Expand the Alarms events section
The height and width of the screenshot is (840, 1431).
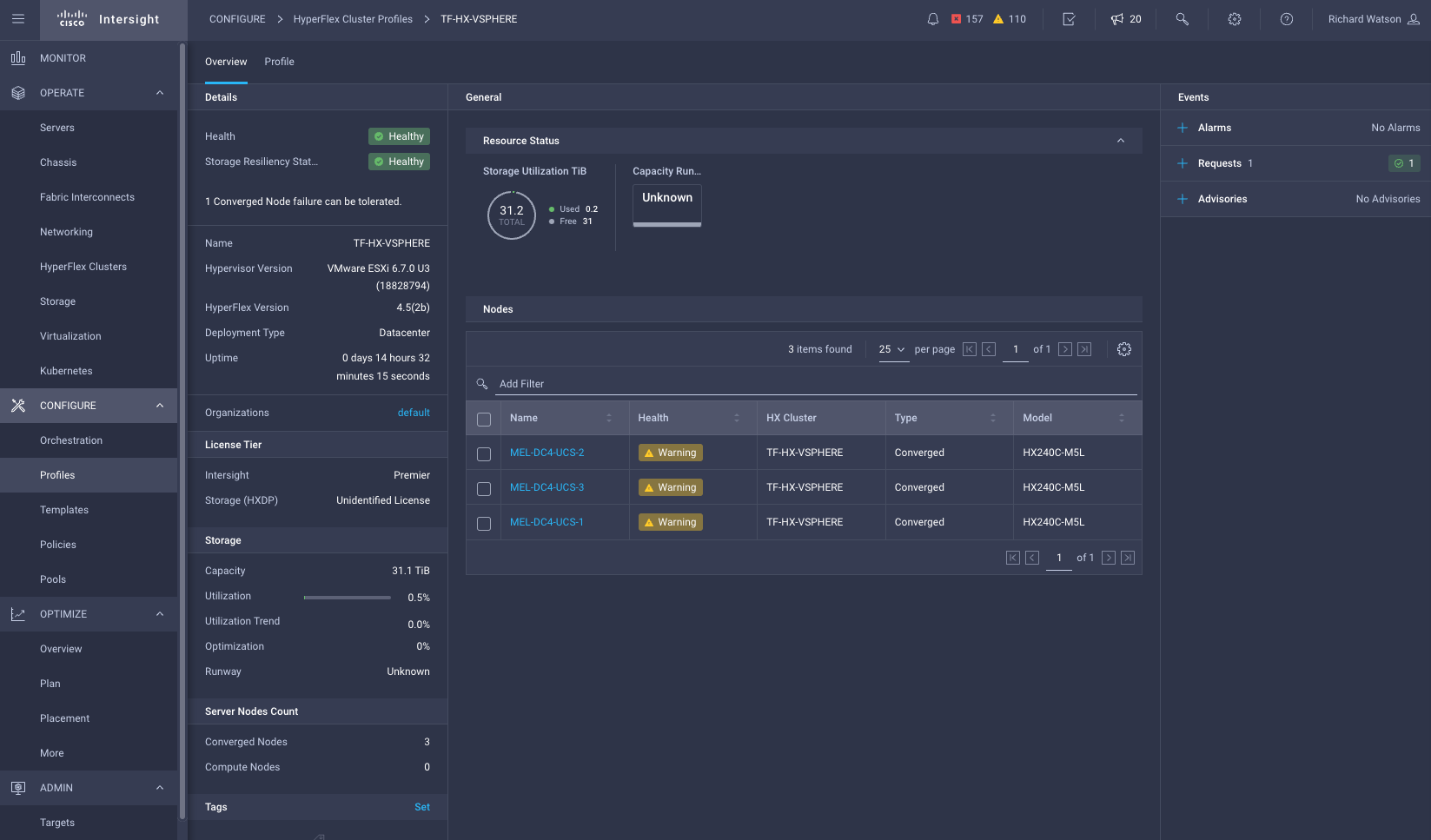pos(1183,128)
